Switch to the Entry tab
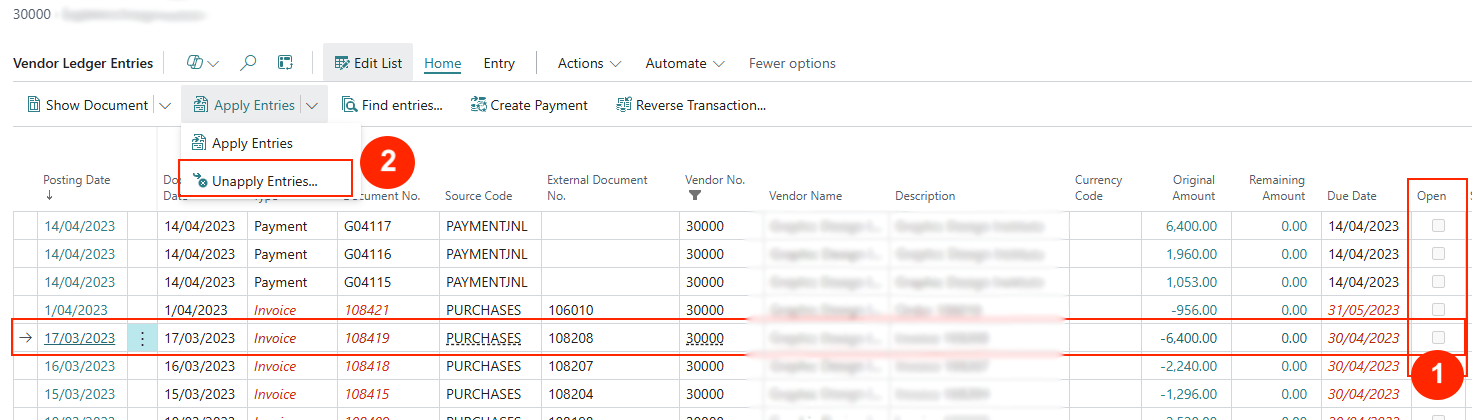The image size is (1472, 420). pos(499,63)
